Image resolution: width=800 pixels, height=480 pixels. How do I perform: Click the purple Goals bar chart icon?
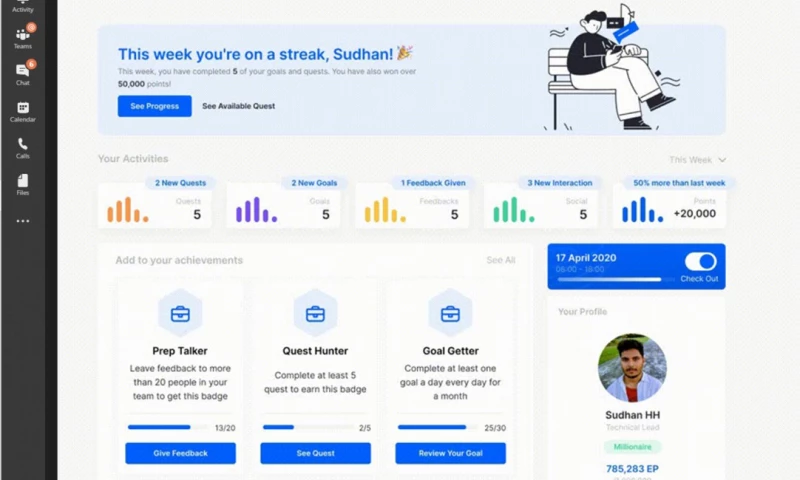256,209
